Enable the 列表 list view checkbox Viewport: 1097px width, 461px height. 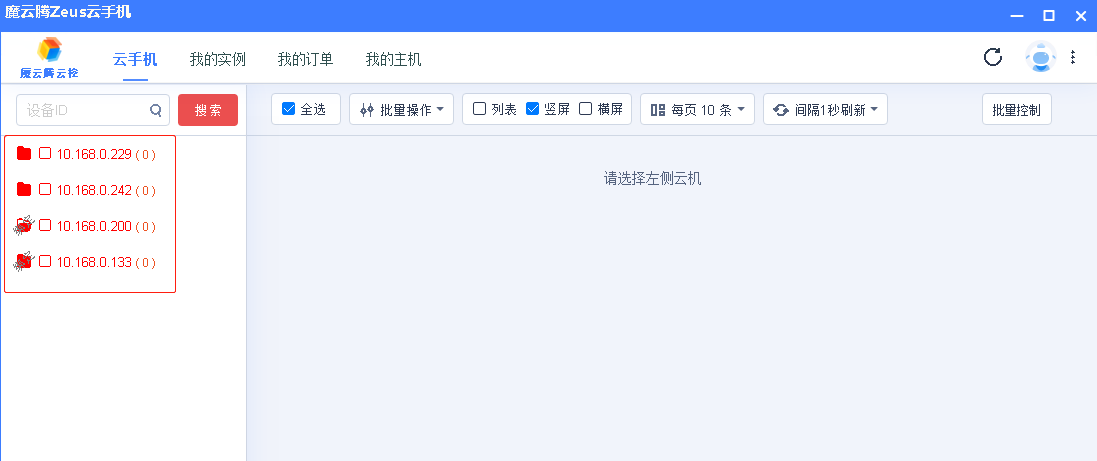click(x=479, y=108)
